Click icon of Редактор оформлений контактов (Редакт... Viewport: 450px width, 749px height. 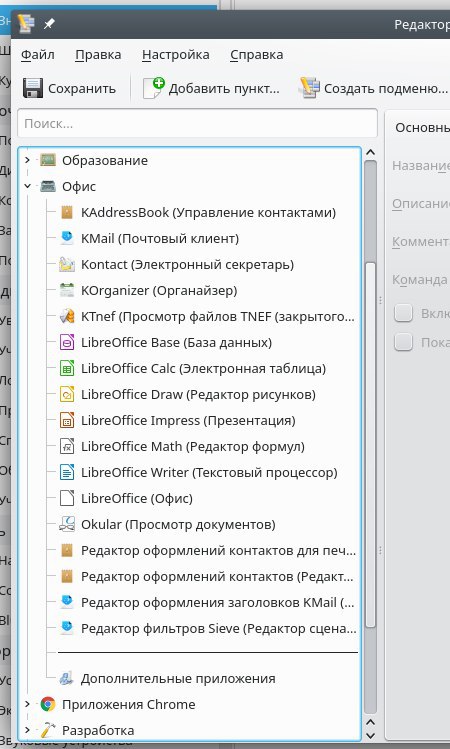tap(67, 576)
